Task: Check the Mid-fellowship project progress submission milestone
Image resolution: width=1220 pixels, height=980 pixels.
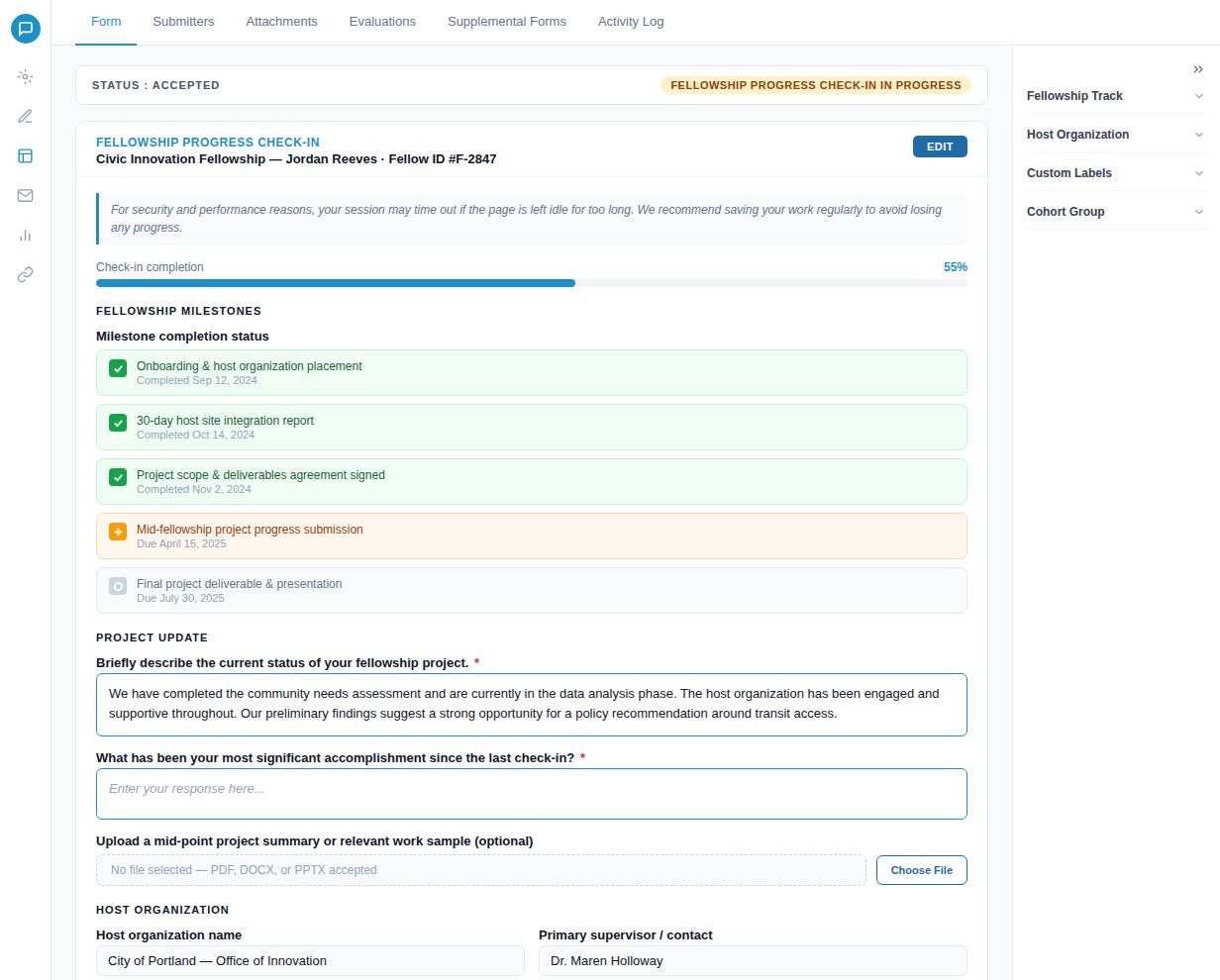Action: [118, 532]
